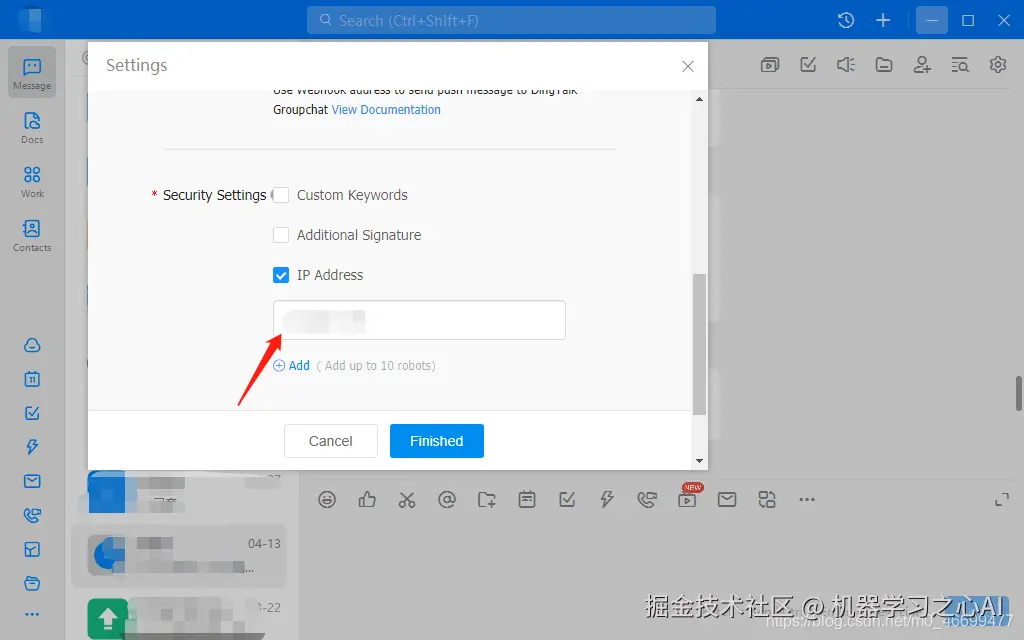1024x640 pixels.
Task: Click the plus icon in title bar
Action: click(x=883, y=20)
